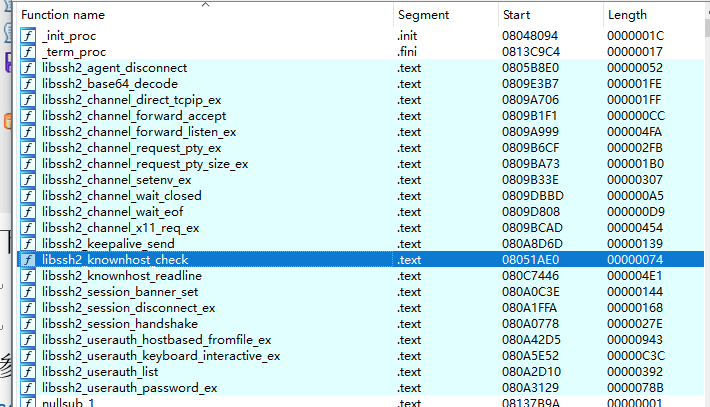Select libssh2_session_handshake function name

pyautogui.click(x=120, y=324)
